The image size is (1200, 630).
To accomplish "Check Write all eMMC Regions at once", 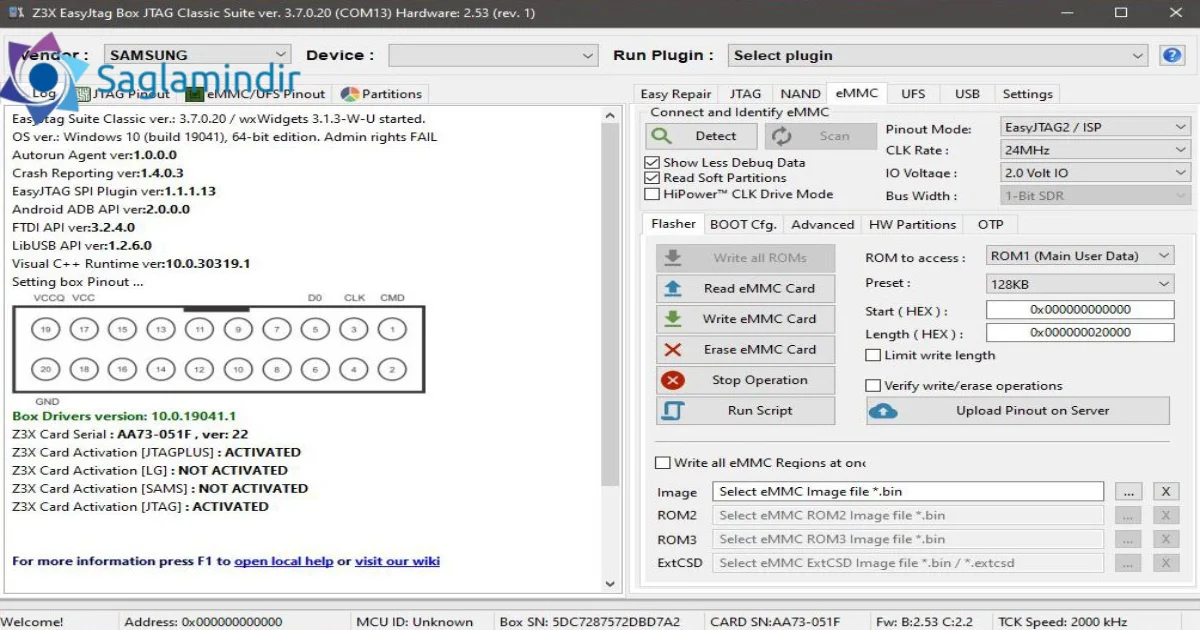I will click(x=662, y=463).
